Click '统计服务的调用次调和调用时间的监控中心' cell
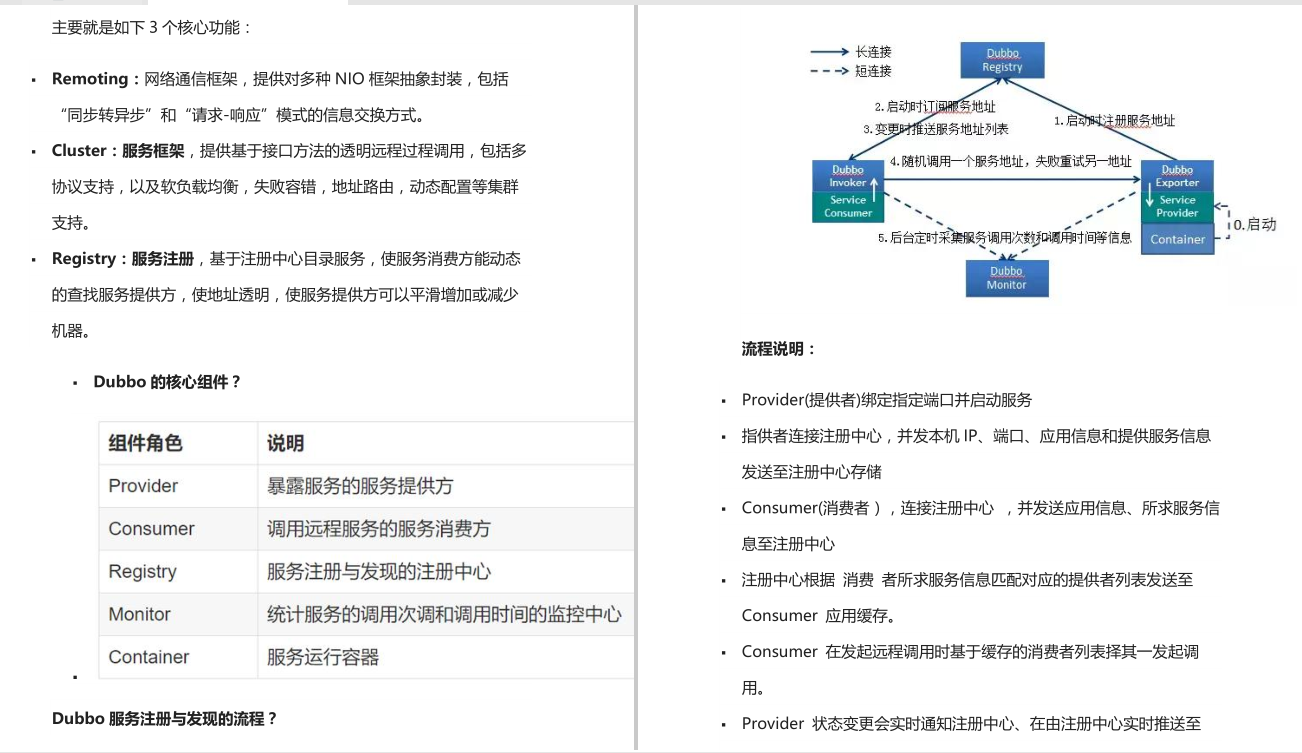Screen dimensions: 1302x753 click(444, 615)
